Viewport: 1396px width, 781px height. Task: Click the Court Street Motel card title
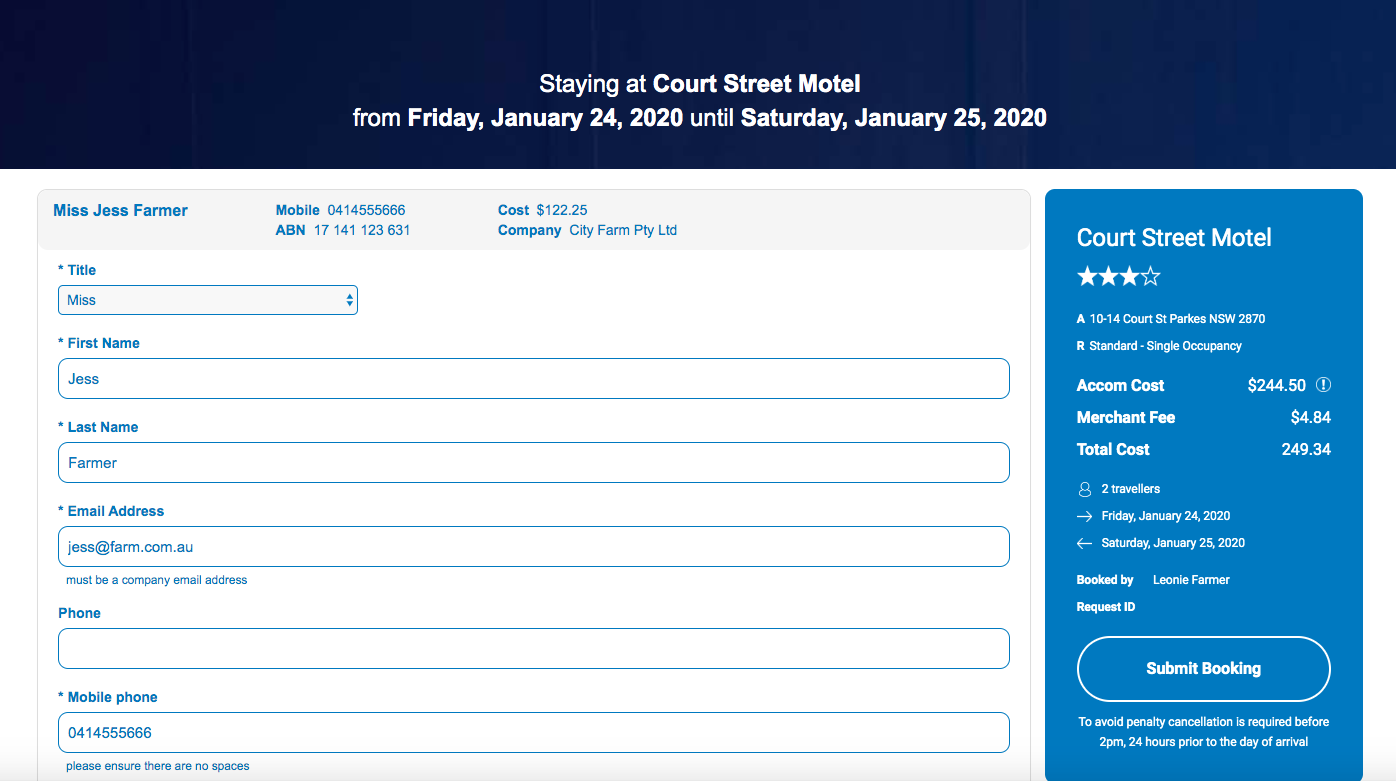pyautogui.click(x=1174, y=238)
